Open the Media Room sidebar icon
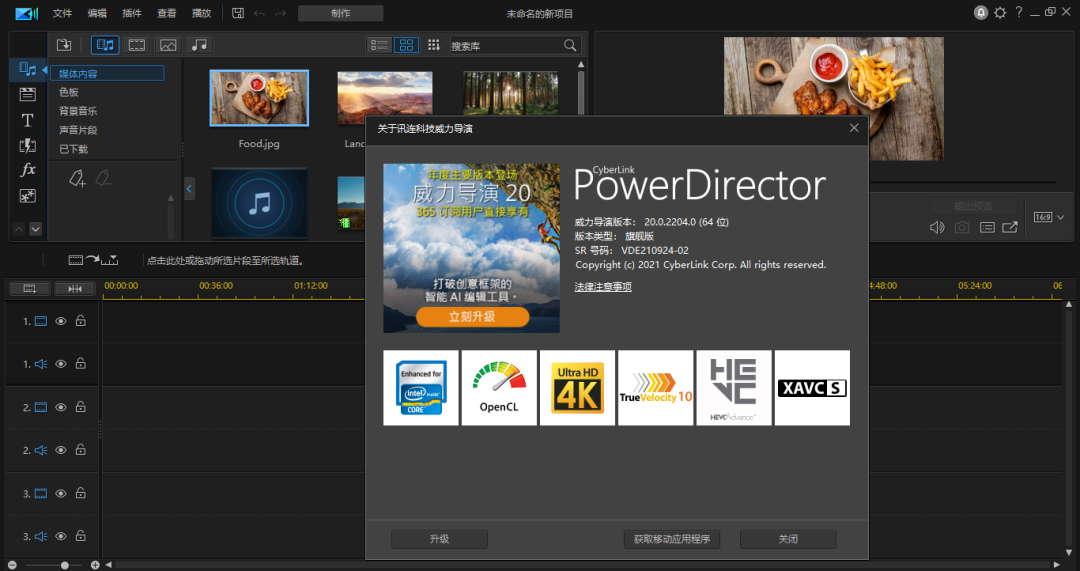This screenshot has width=1080, height=571. pyautogui.click(x=28, y=69)
